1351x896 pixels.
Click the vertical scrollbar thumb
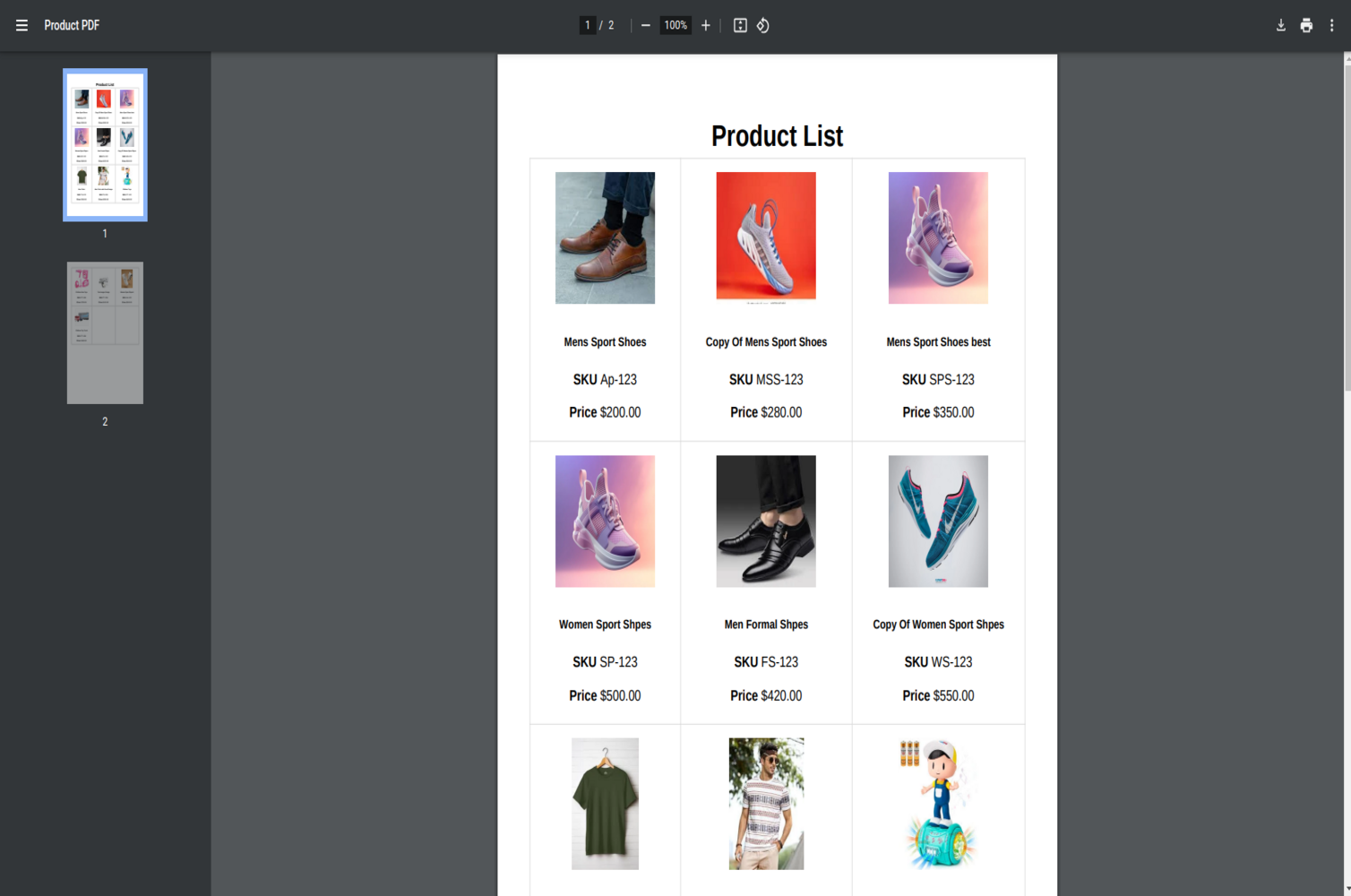tap(1347, 224)
